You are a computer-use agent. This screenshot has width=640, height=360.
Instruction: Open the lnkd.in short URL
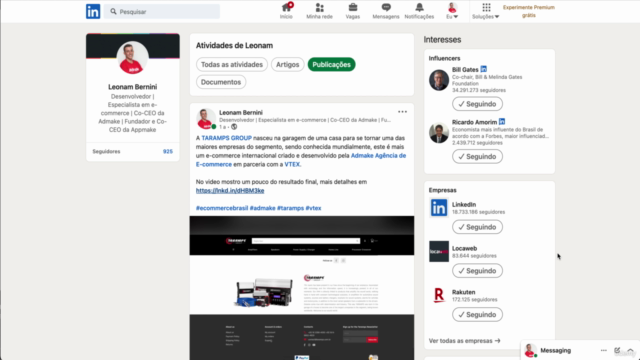coord(230,191)
